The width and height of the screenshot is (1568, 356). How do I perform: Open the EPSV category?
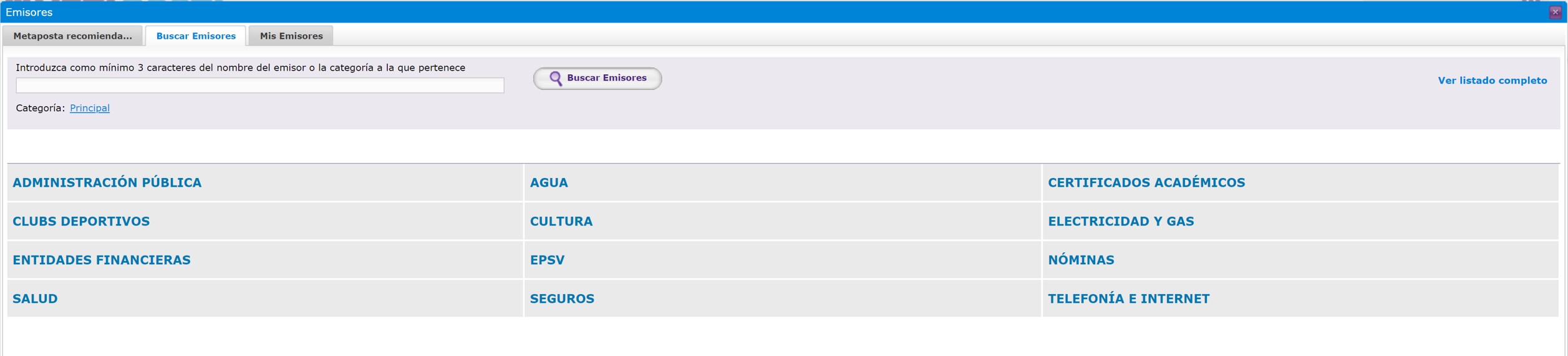547,260
